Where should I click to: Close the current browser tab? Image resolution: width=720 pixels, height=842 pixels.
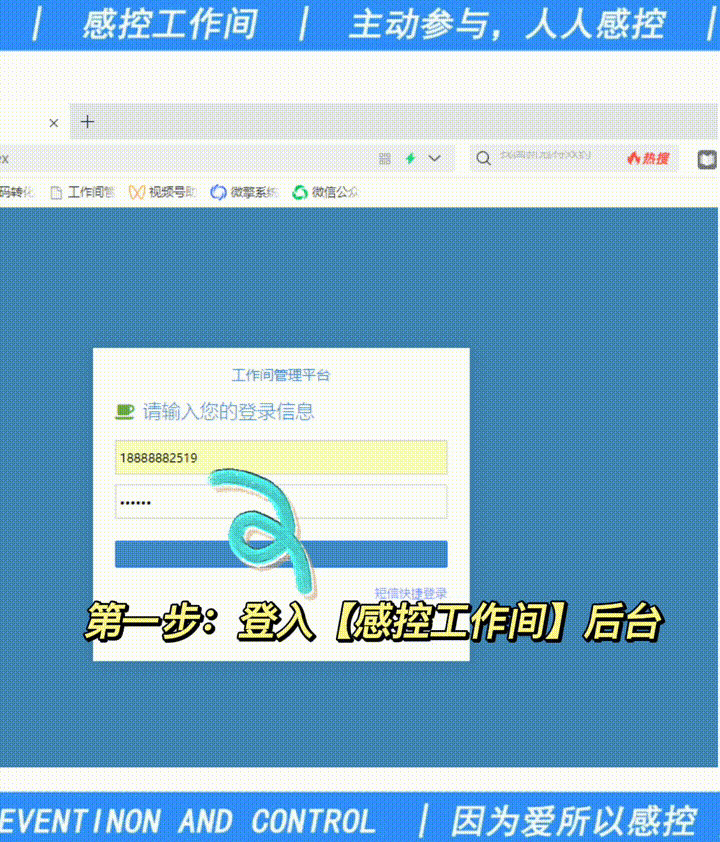(x=54, y=123)
